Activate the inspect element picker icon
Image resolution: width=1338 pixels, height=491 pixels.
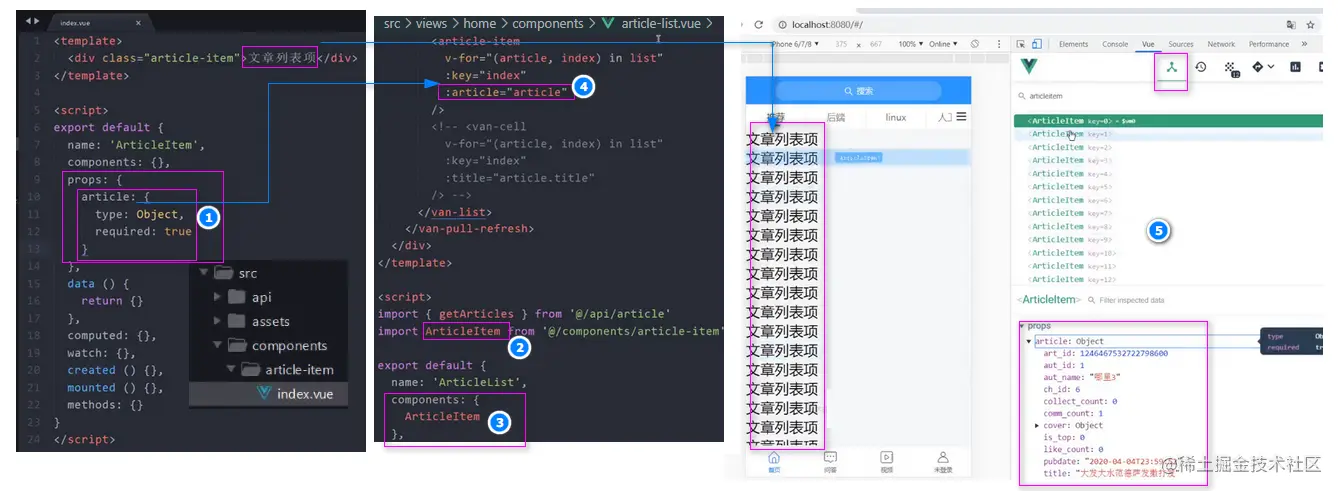point(1020,44)
